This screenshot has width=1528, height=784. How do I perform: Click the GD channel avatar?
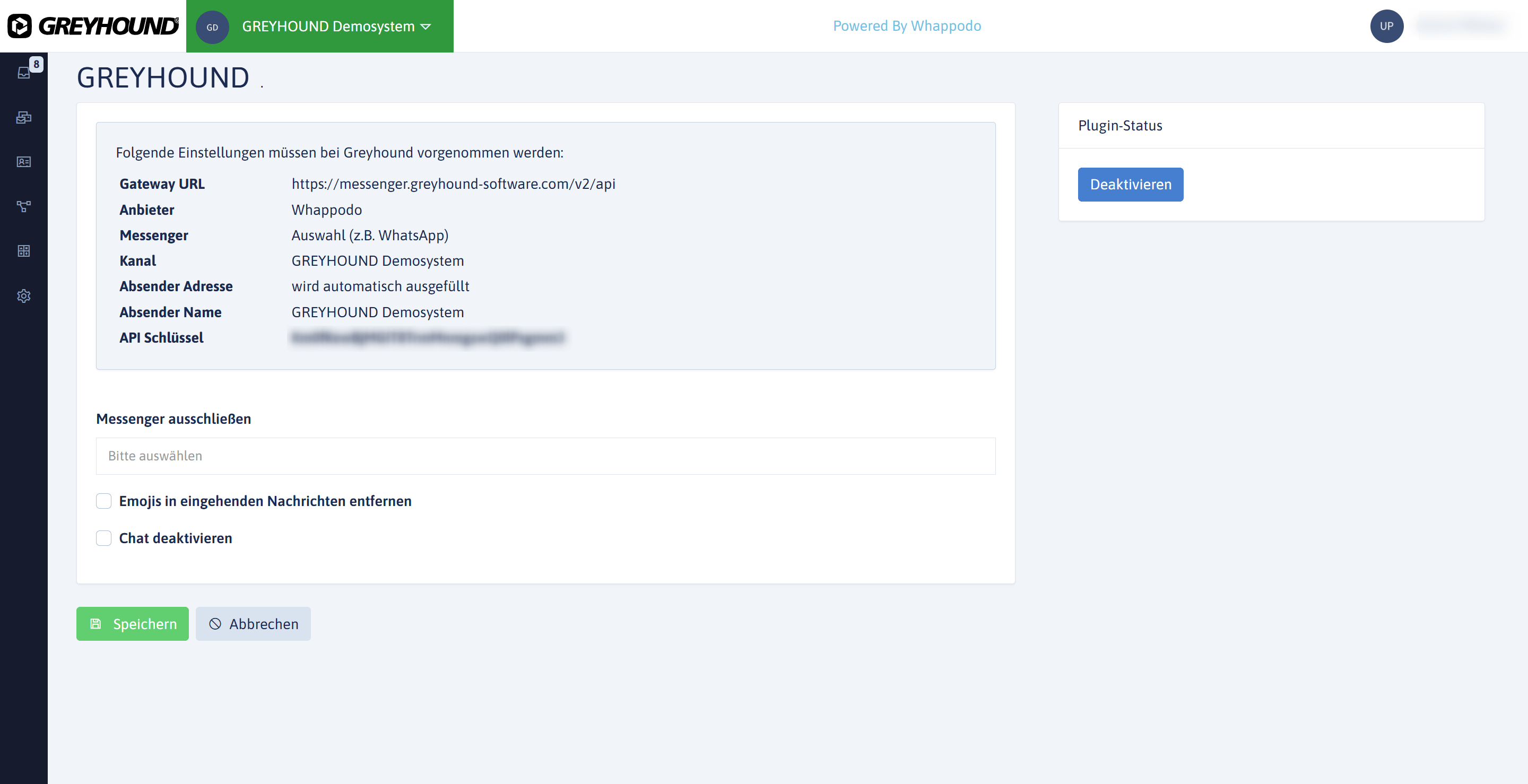click(x=212, y=27)
